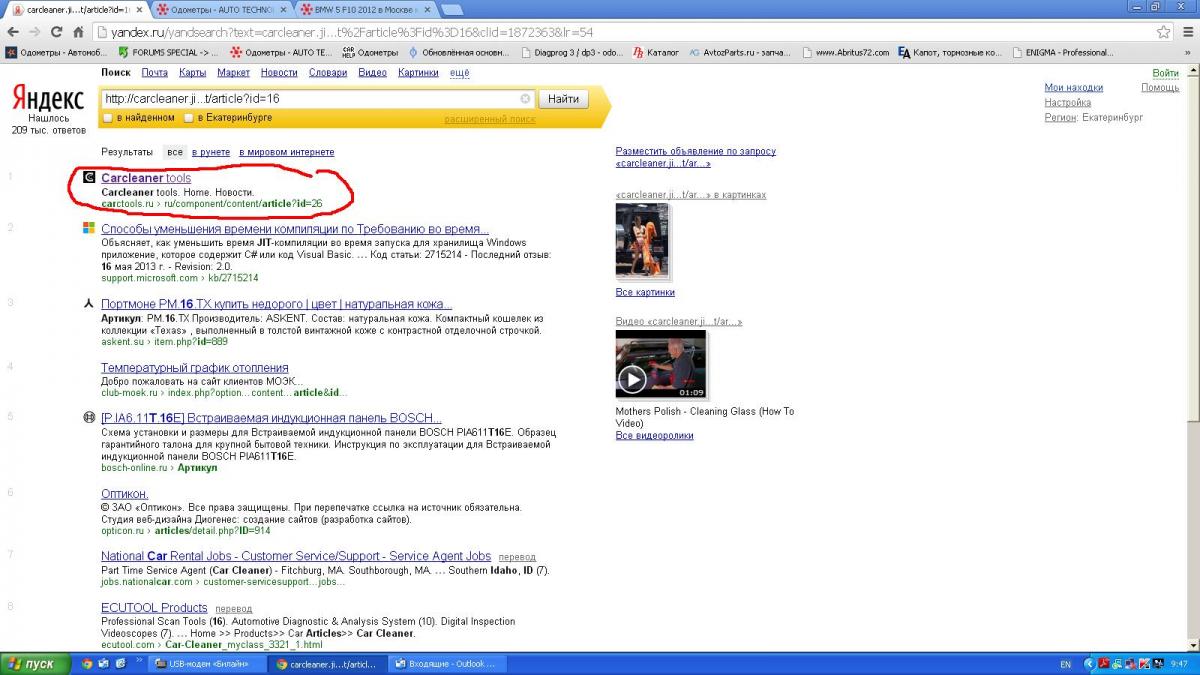
Task: Click the Разместить объявление по запросу link
Action: coord(696,157)
